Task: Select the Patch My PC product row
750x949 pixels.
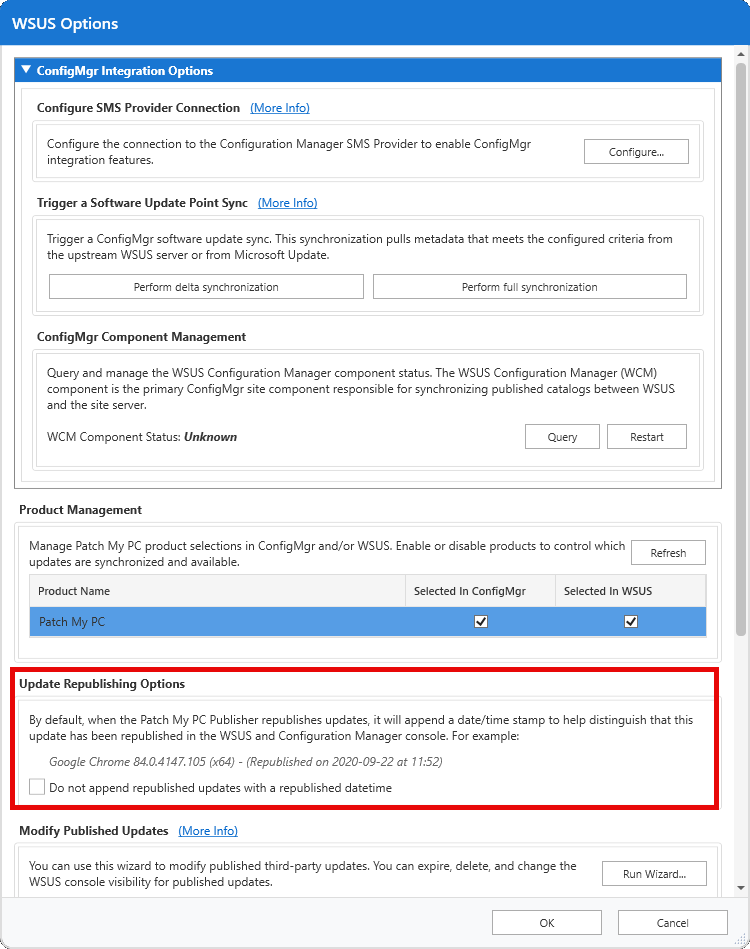Action: [x=200, y=621]
